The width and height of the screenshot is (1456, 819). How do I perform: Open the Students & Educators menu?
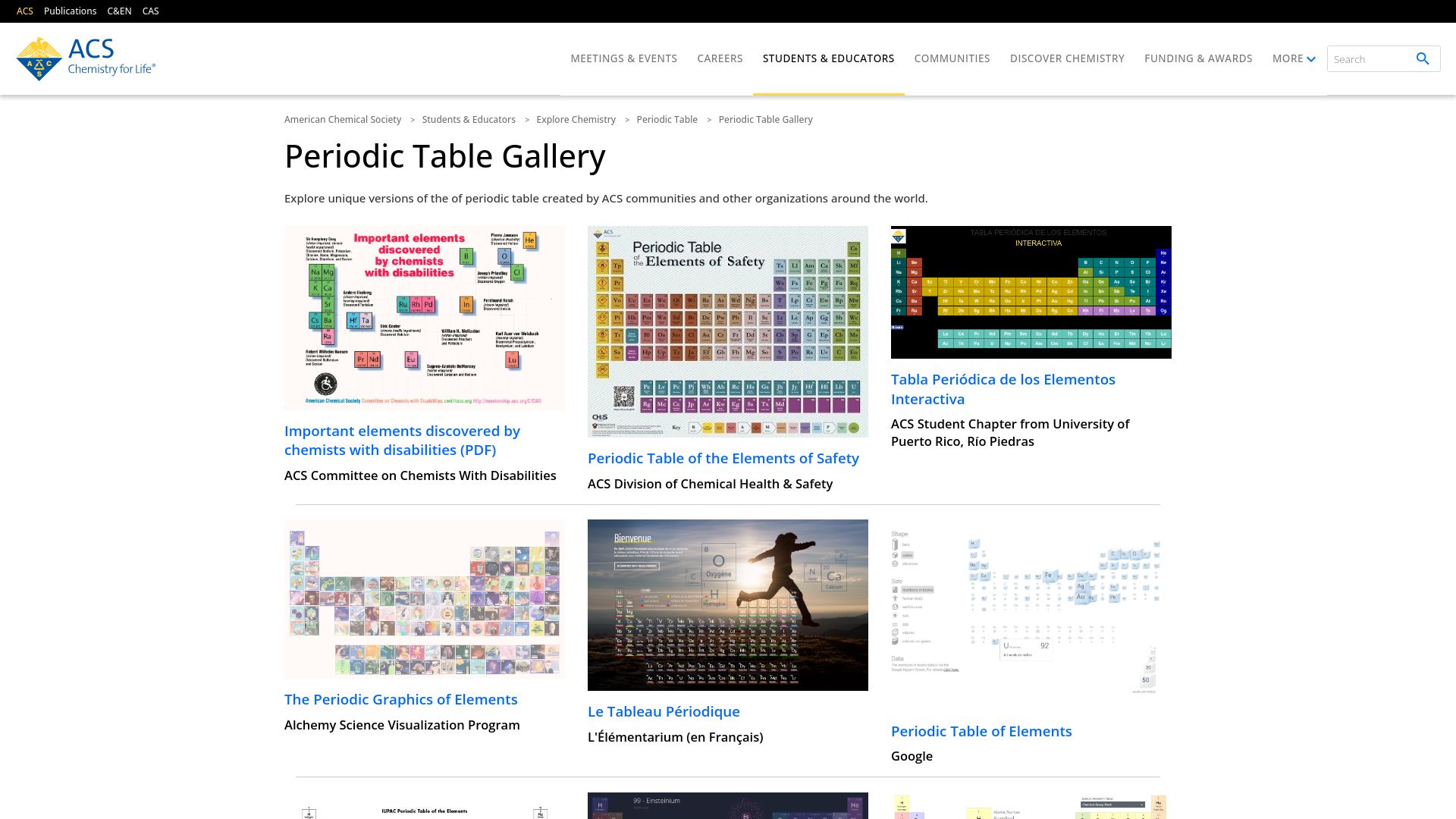[x=828, y=58]
